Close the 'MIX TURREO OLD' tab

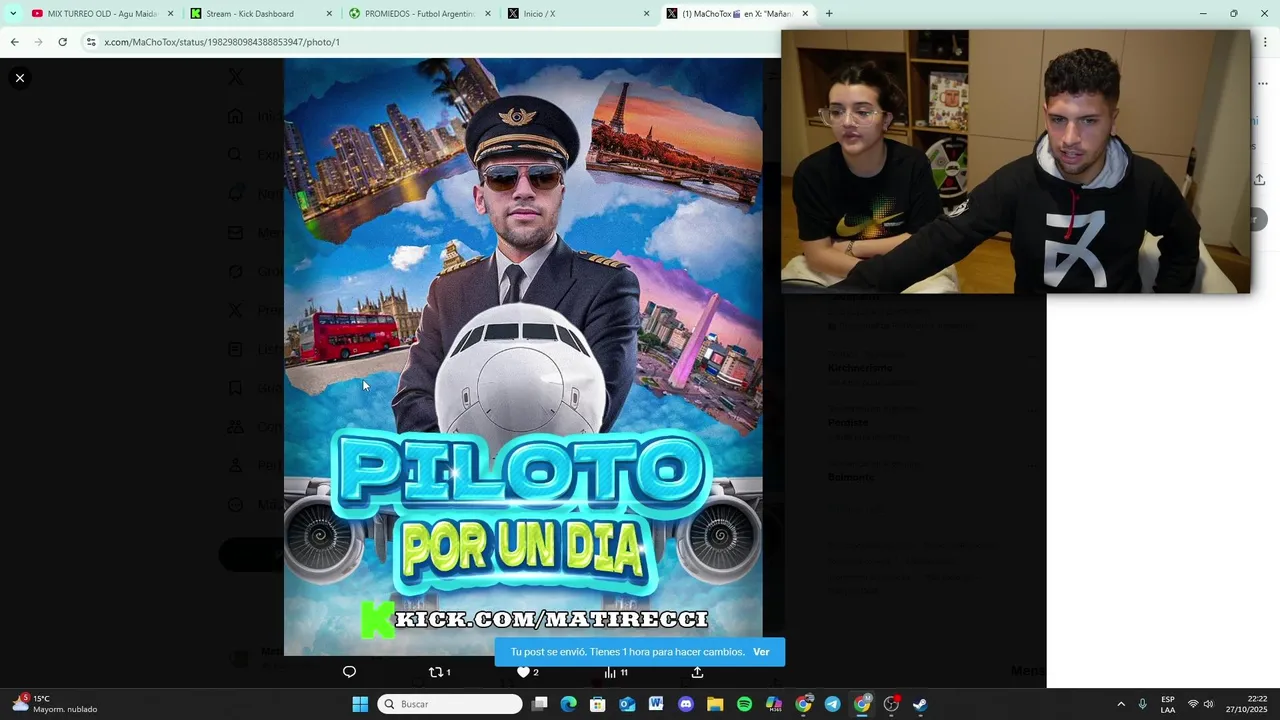click(x=170, y=14)
